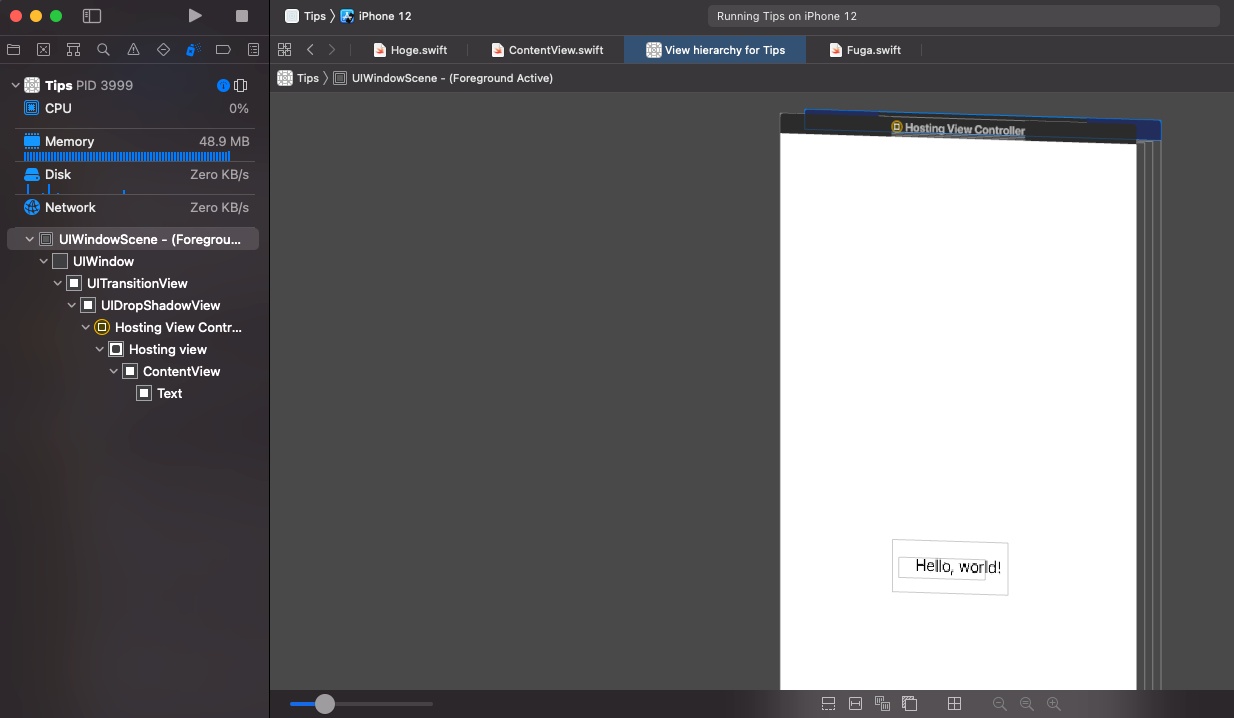
Task: Select the Disk gauge
Action: click(x=135, y=178)
